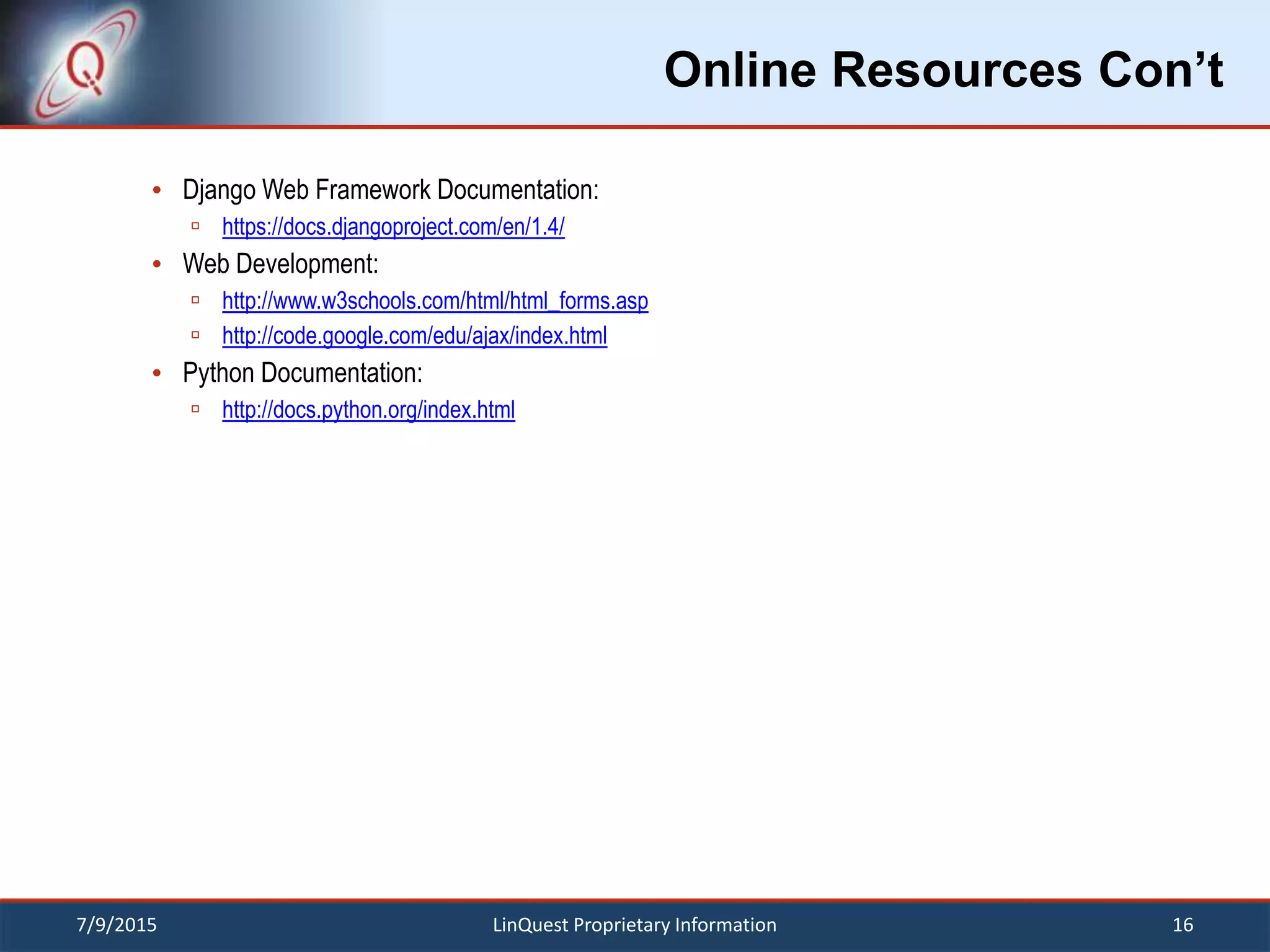Click the red divider line under the header
This screenshot has width=1270, height=952.
[635, 127]
